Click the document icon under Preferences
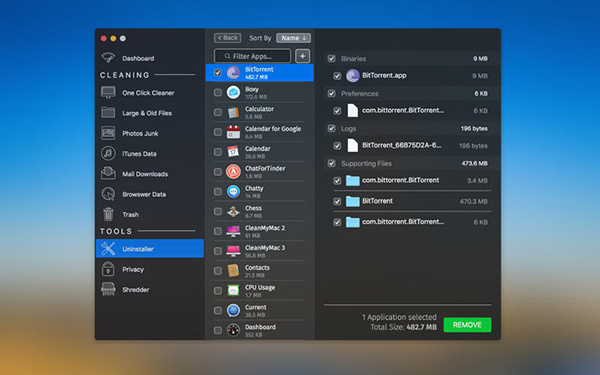This screenshot has height=375, width=600. [352, 111]
